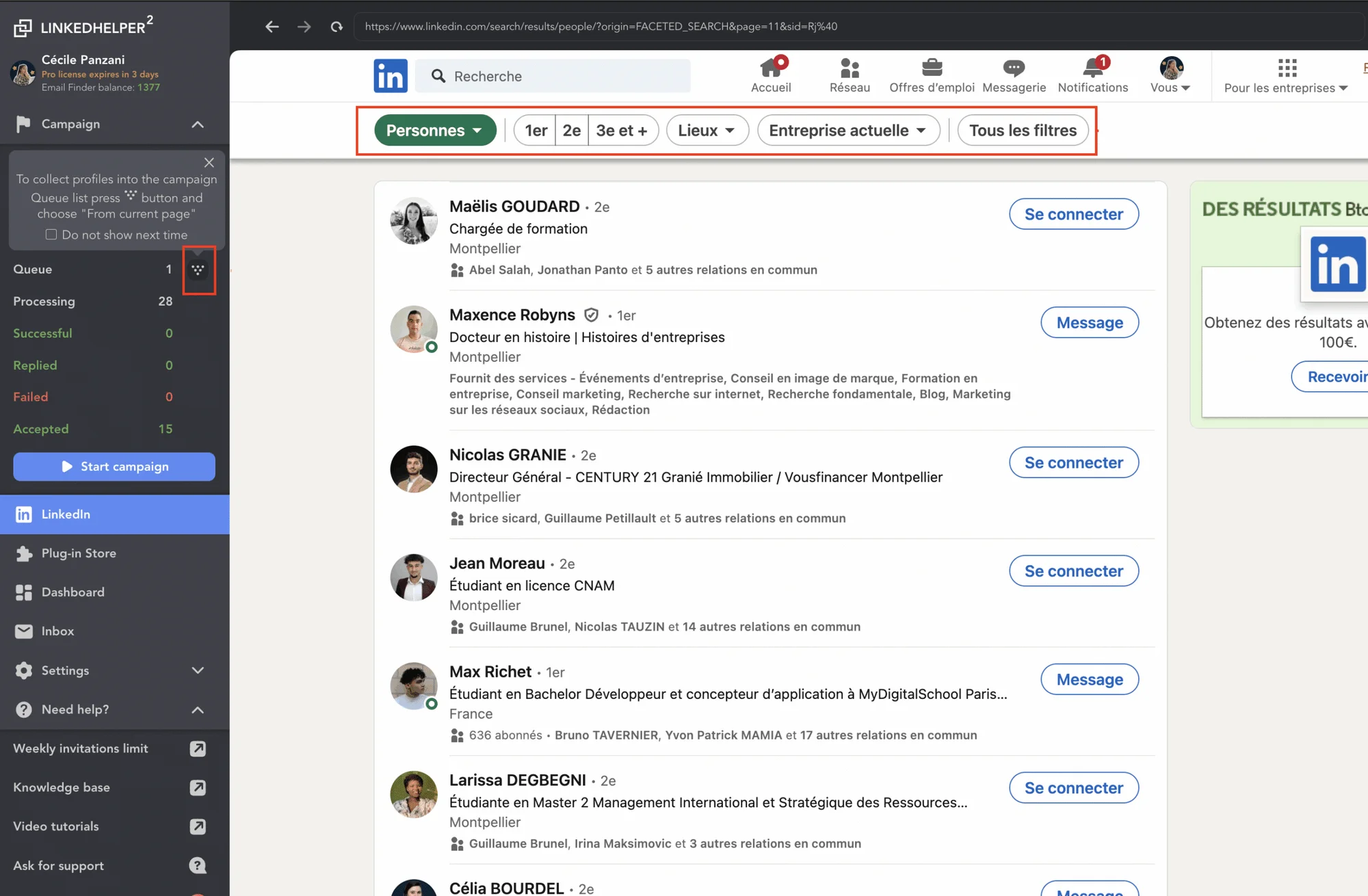
Task: Open Maxence Robyns profile name link
Action: point(512,315)
